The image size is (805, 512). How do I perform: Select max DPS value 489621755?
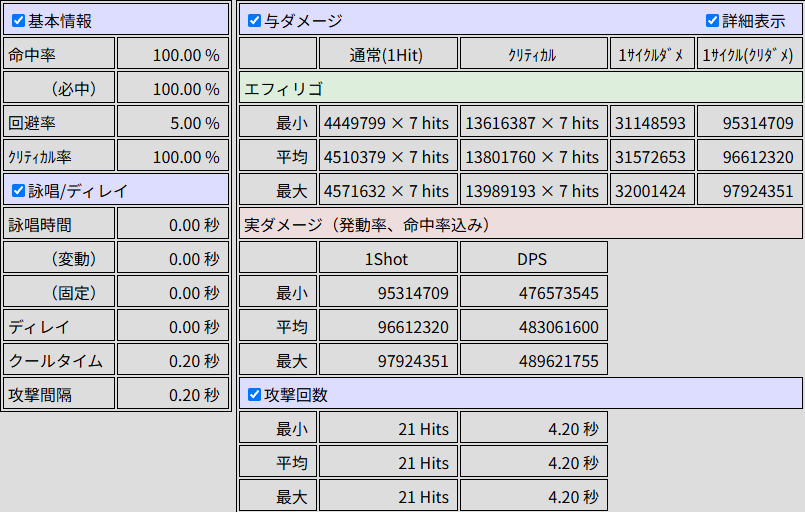pyautogui.click(x=533, y=360)
